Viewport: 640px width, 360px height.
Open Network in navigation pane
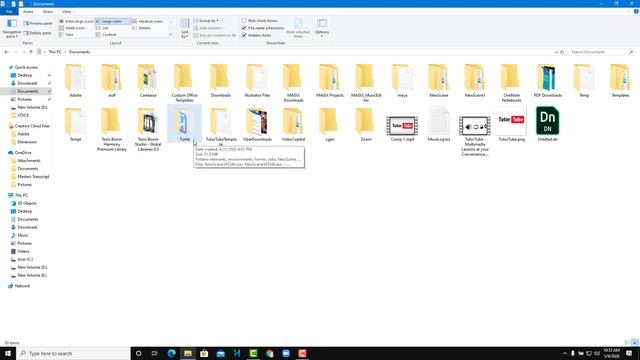click(22, 286)
